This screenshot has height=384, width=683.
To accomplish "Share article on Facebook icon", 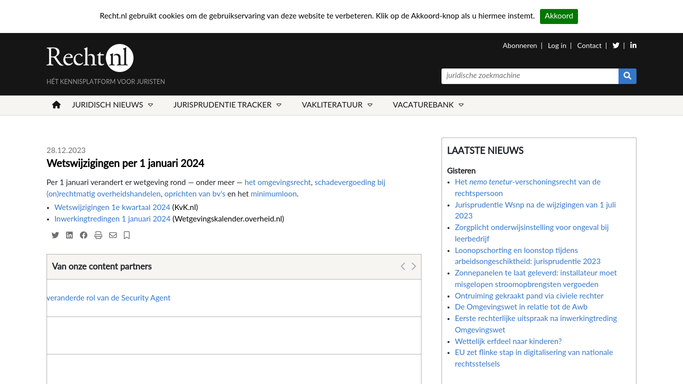I will (84, 235).
